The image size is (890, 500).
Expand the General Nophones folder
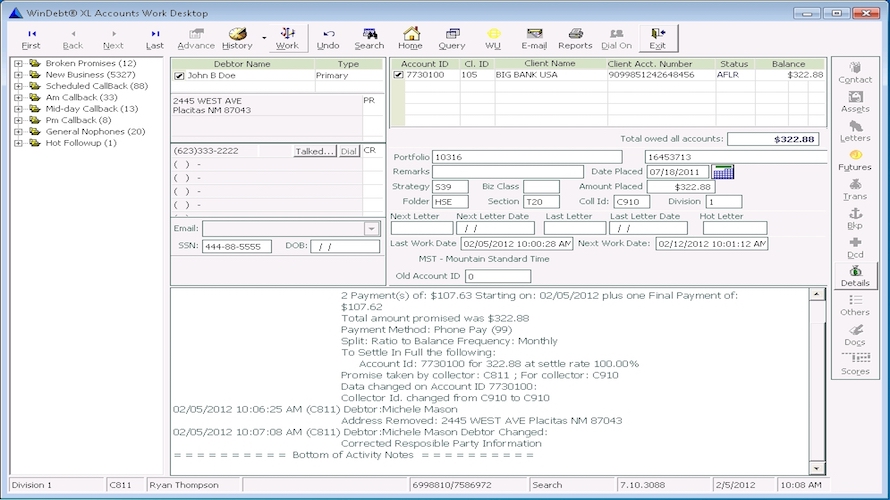(x=18, y=132)
